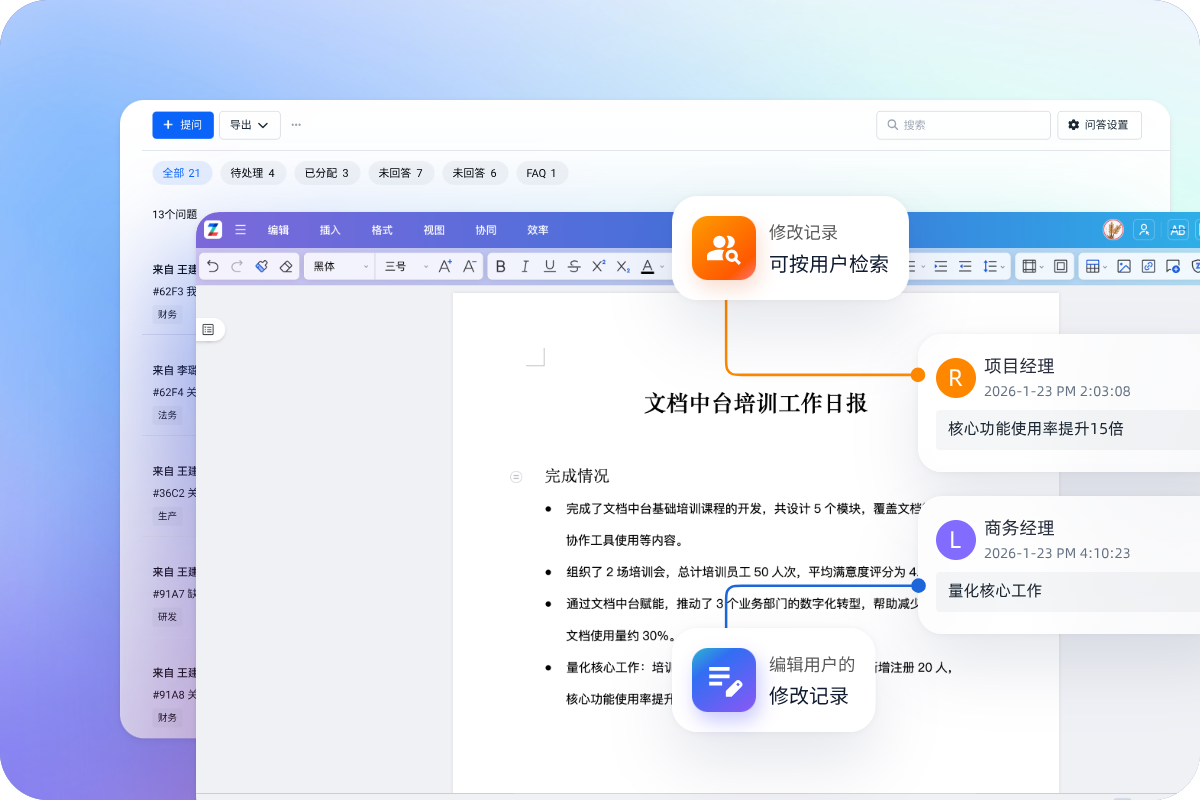This screenshot has height=800, width=1200.
Task: Click the undo arrow in toolbar
Action: point(213,266)
